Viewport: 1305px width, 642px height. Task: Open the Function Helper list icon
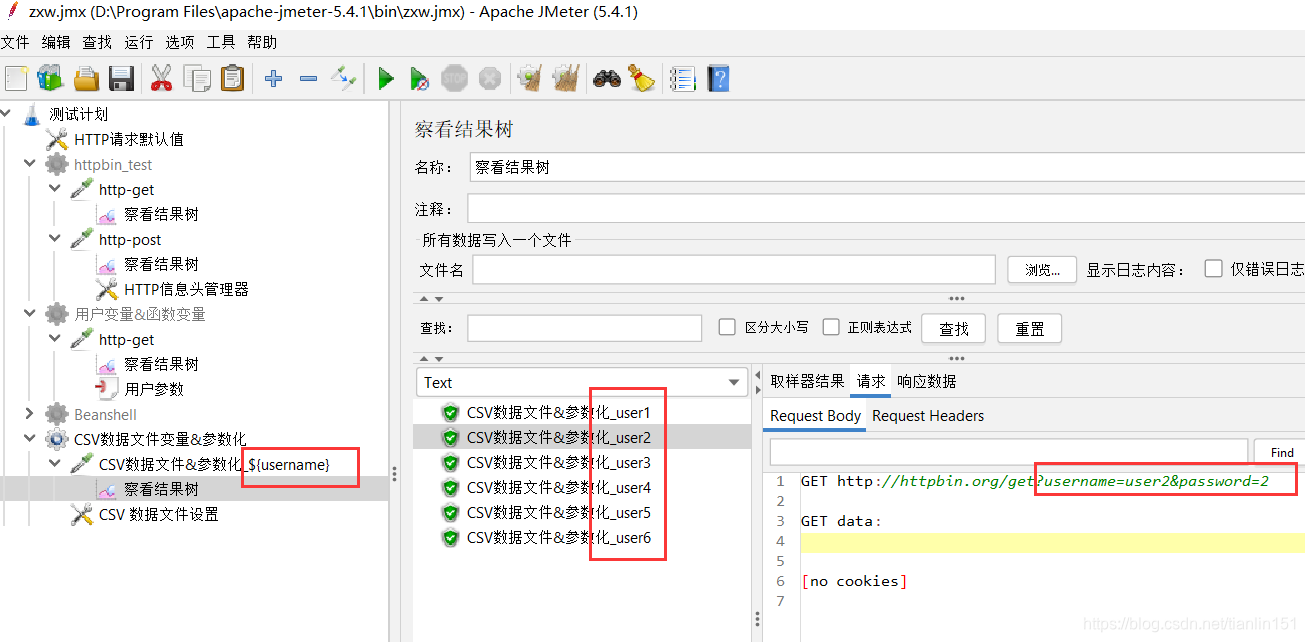tap(683, 78)
